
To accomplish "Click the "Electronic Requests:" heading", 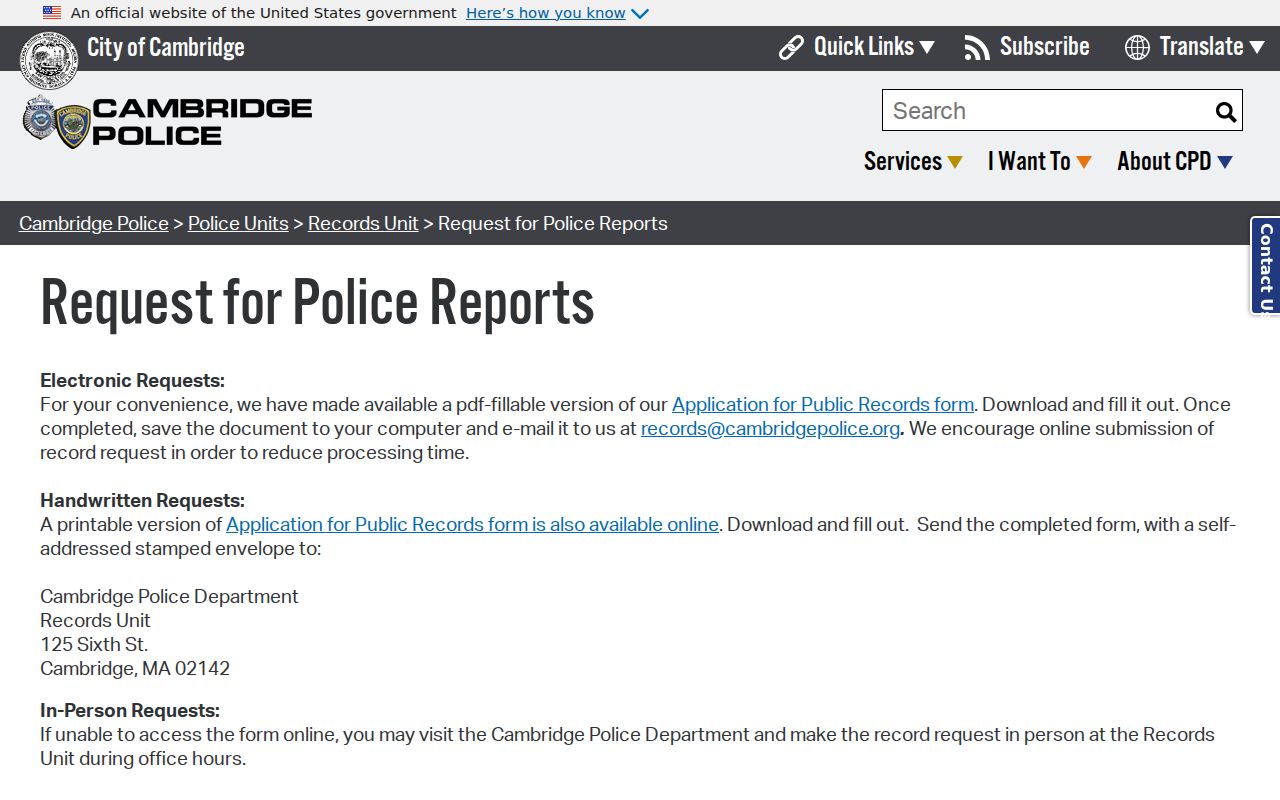I will click(132, 380).
